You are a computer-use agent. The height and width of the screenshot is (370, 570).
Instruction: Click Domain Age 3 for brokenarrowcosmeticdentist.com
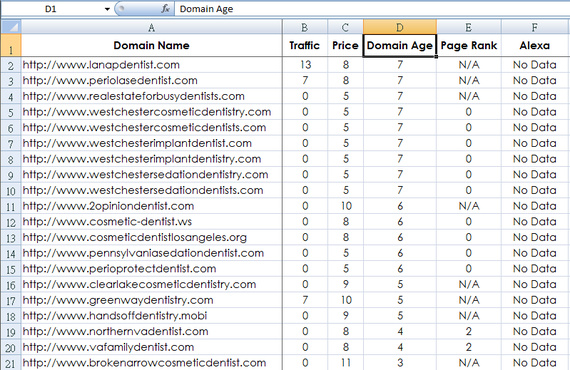(400, 363)
